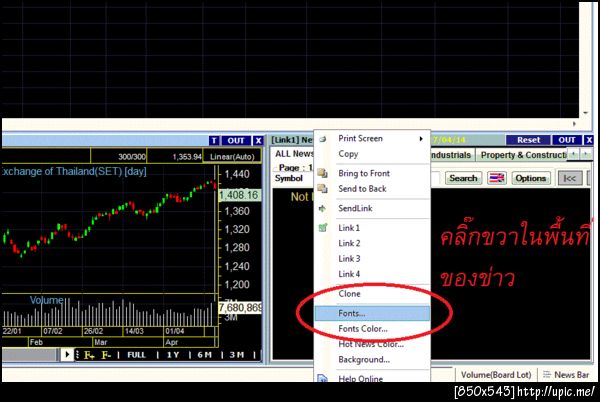Click SendLink arrow icon

coord(323,208)
